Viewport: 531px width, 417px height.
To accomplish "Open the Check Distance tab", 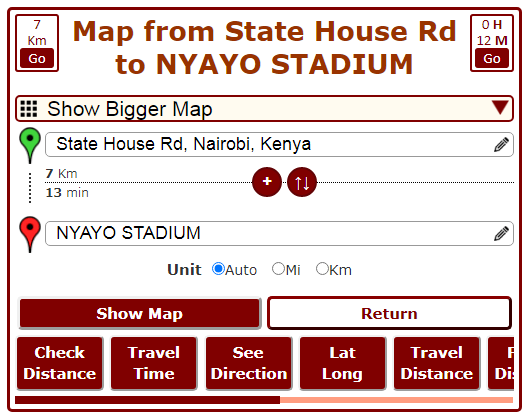I will (60, 363).
